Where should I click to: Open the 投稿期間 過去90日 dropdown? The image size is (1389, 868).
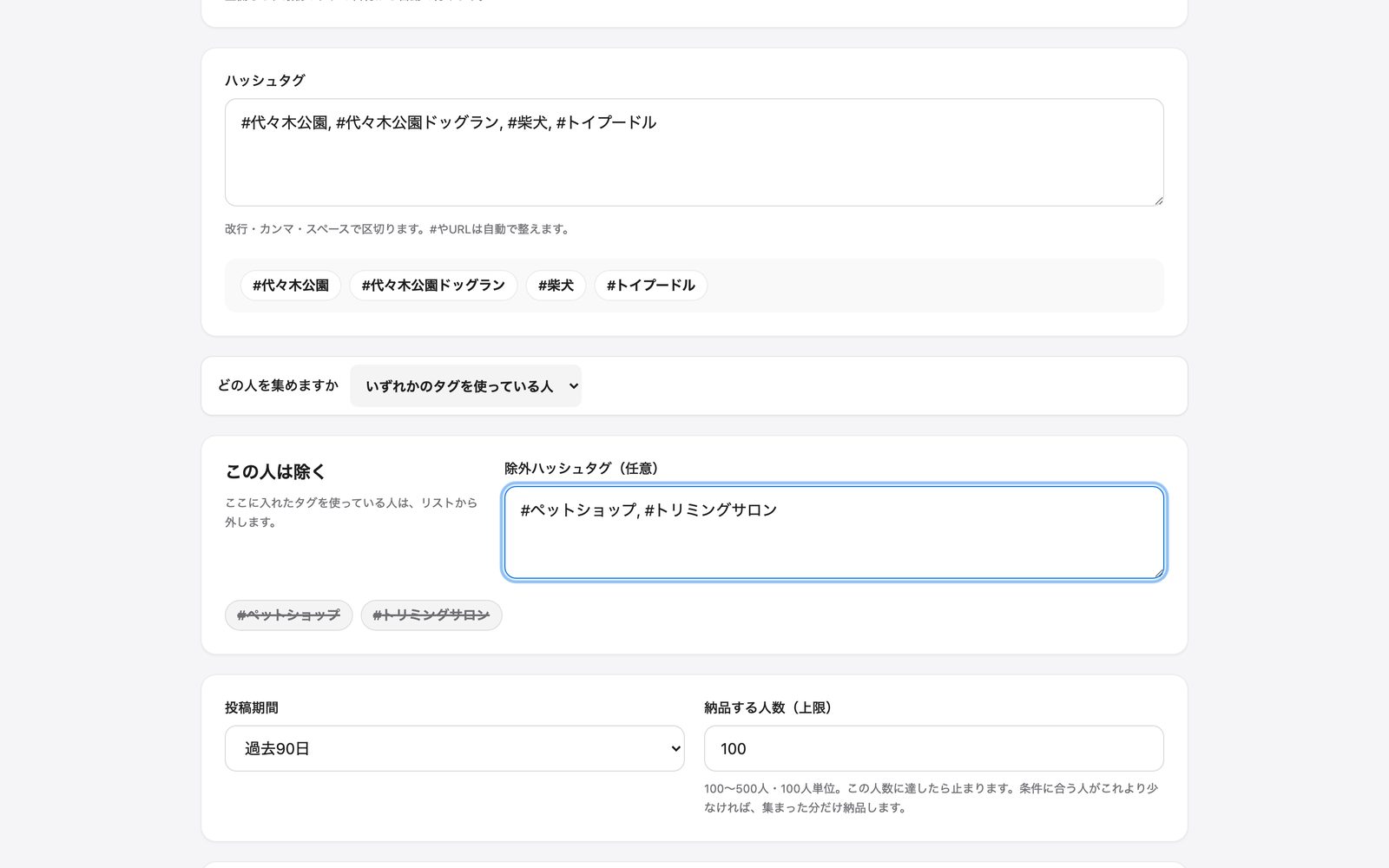pyautogui.click(x=454, y=748)
